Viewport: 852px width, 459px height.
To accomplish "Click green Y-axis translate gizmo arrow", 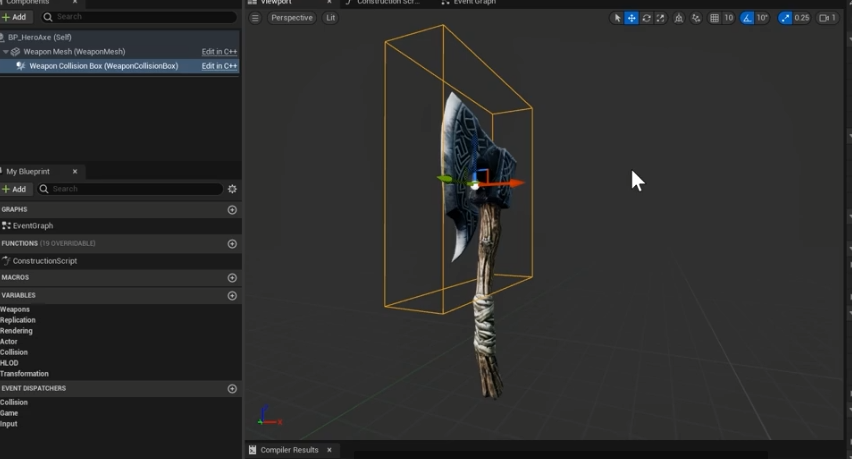I will click(x=447, y=179).
